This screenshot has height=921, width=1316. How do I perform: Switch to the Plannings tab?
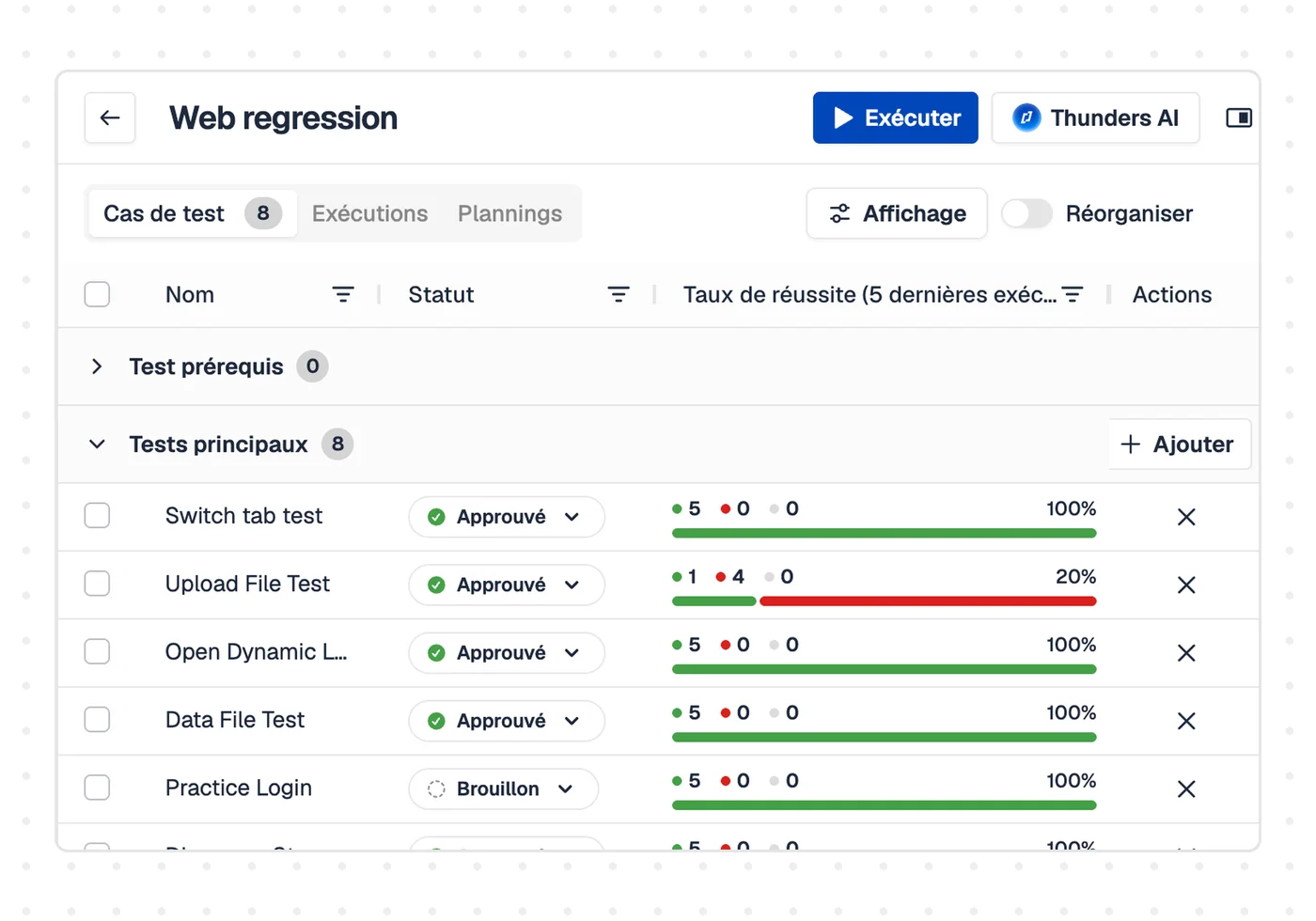[x=509, y=213]
